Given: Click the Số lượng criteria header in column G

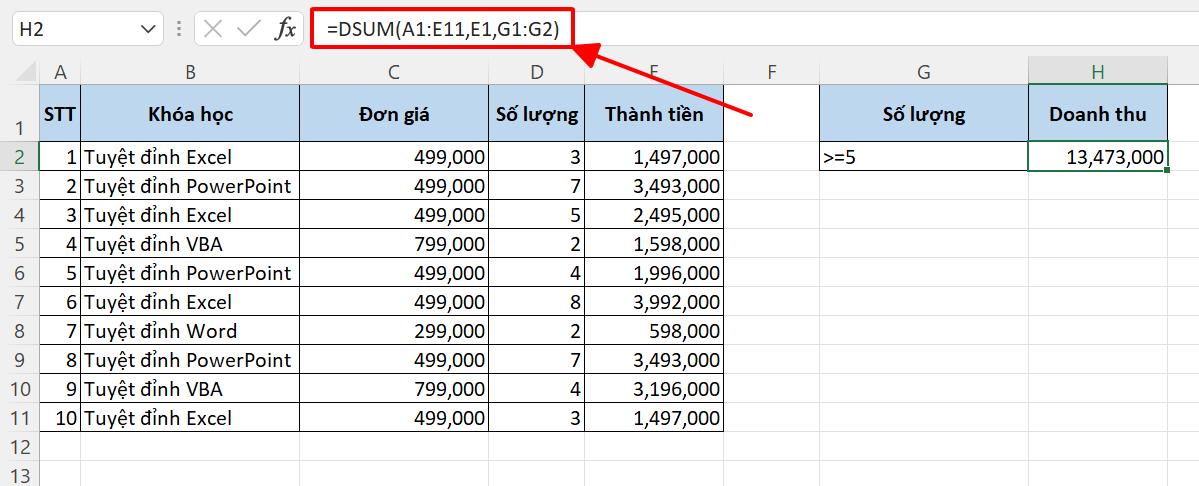Looking at the screenshot, I should point(924,113).
